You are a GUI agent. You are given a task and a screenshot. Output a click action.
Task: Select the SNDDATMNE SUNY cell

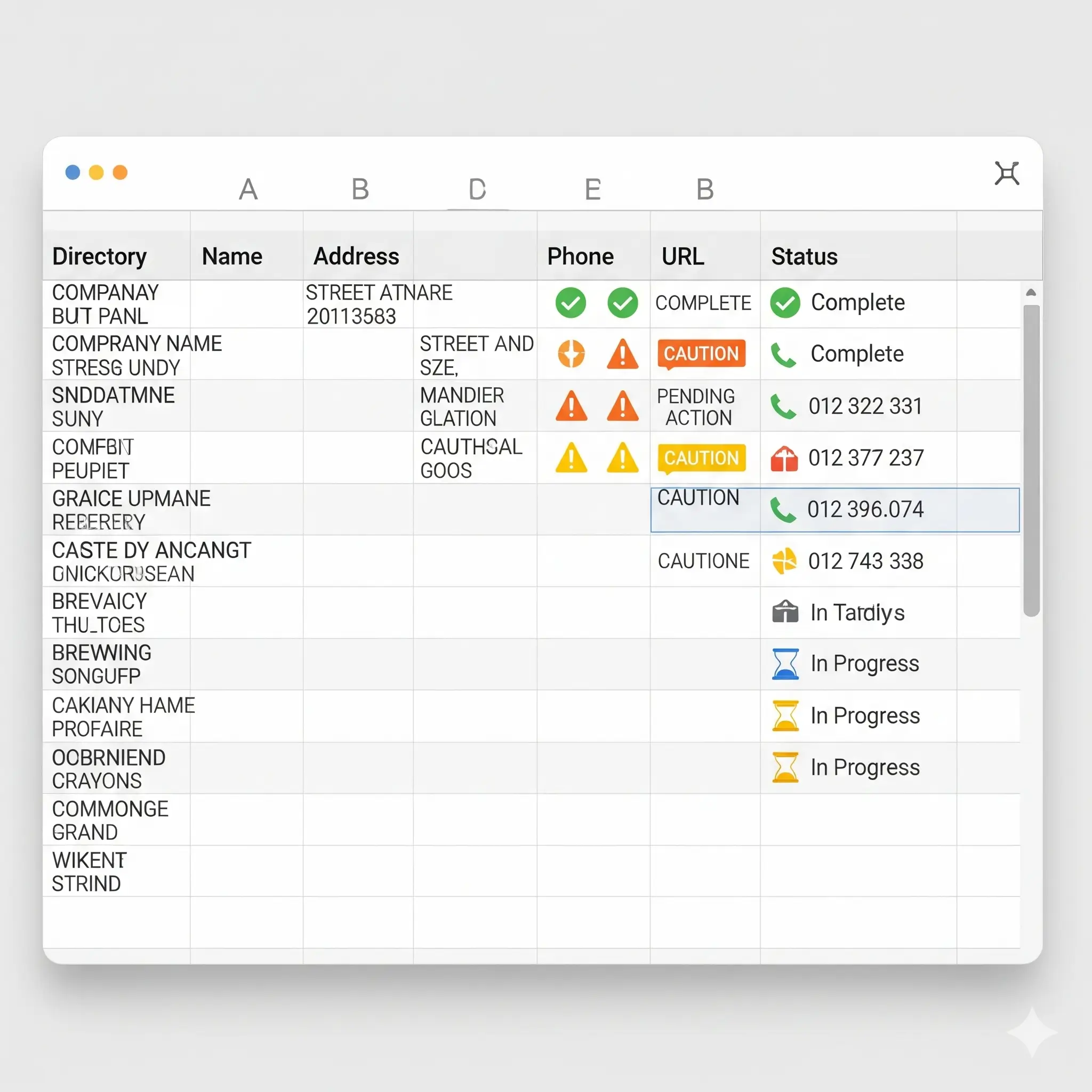pyautogui.click(x=116, y=406)
